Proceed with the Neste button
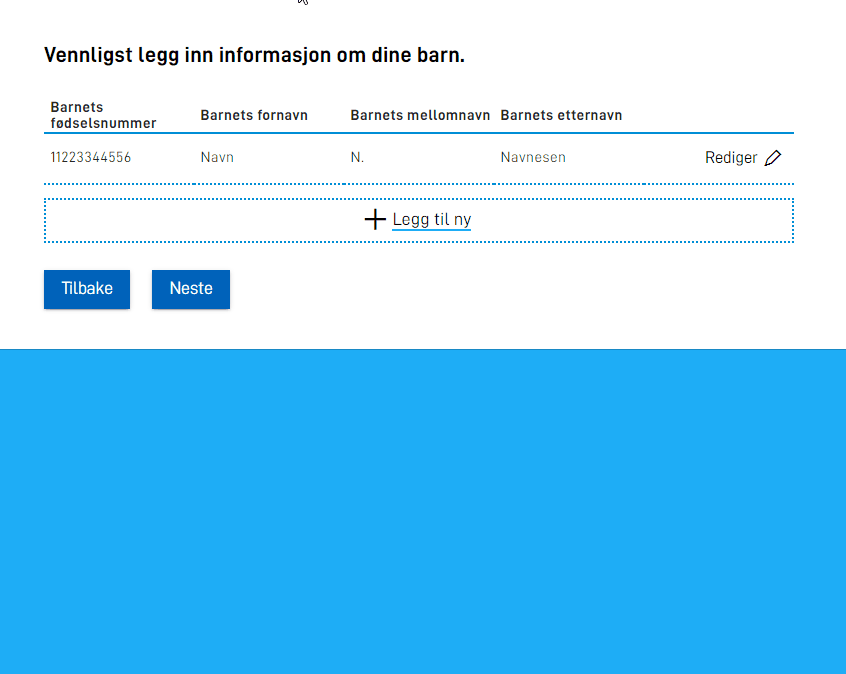 coord(191,289)
